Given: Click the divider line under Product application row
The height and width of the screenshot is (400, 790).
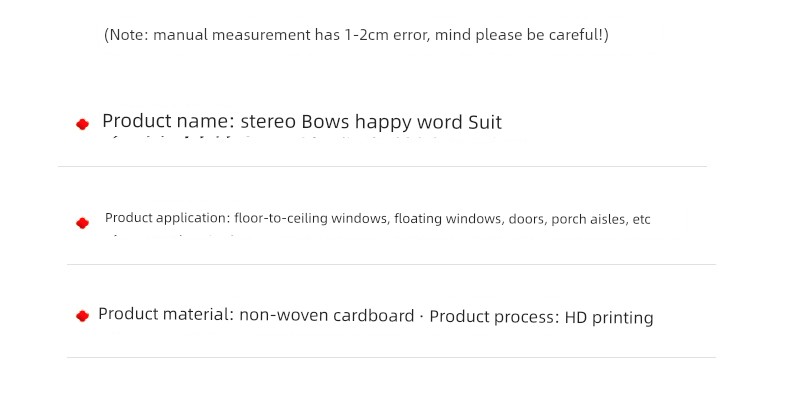Looking at the screenshot, I should 391,264.
